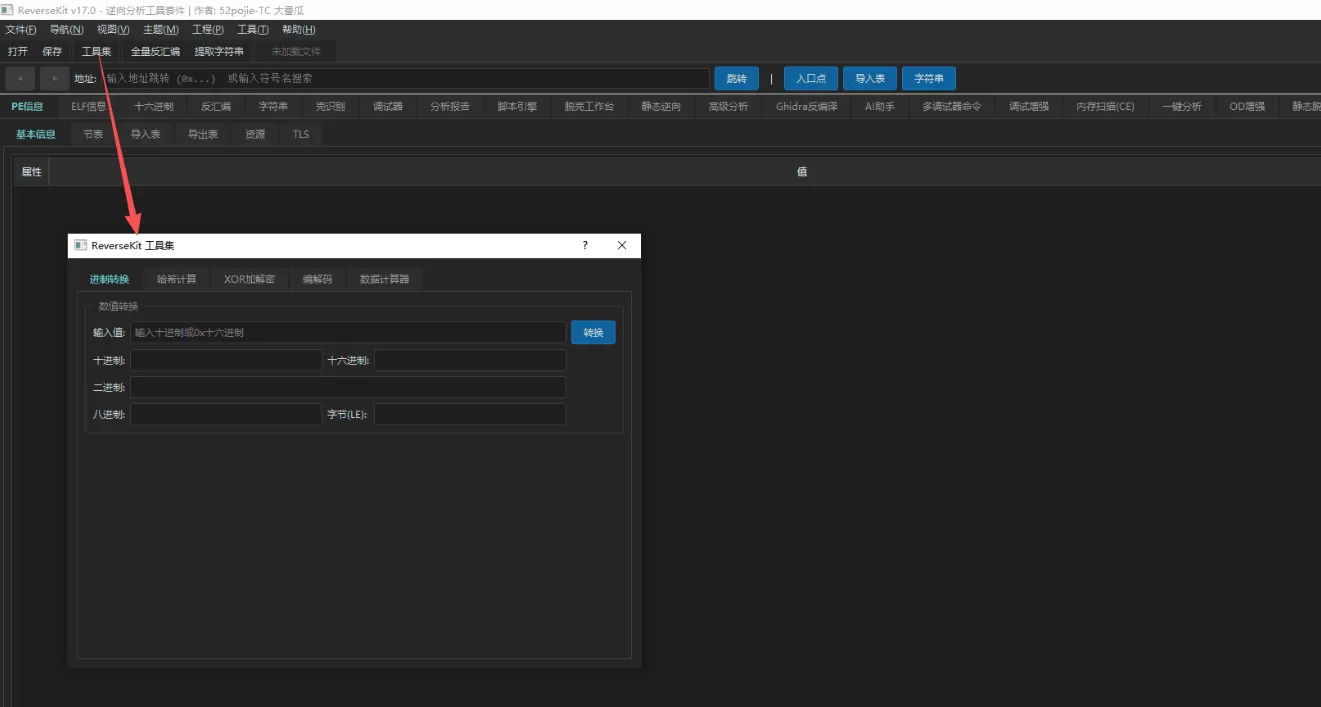The height and width of the screenshot is (707, 1321).
Task: Open the 帮助(H) menu
Action: pyautogui.click(x=299, y=30)
